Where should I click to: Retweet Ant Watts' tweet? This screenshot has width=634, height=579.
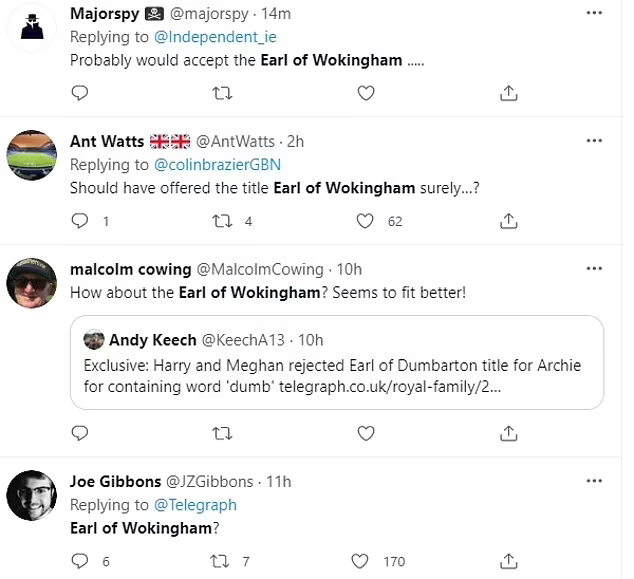223,221
